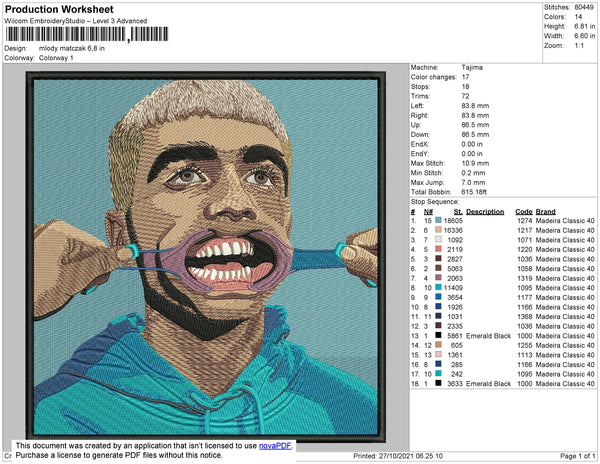Click 'Emerald Black' in stop row 13
Screen dimensions: 600x464
[489, 335]
